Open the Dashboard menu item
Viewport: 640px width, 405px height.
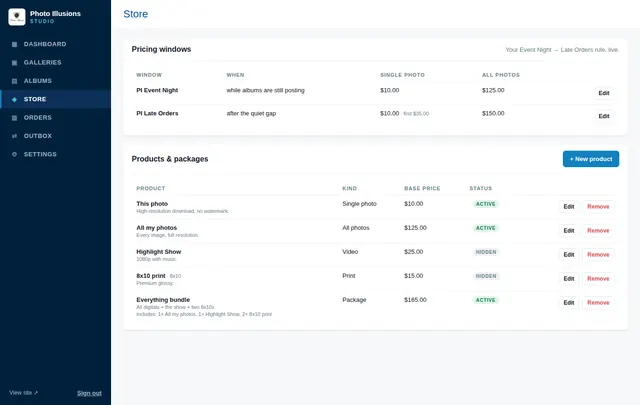click(x=56, y=44)
